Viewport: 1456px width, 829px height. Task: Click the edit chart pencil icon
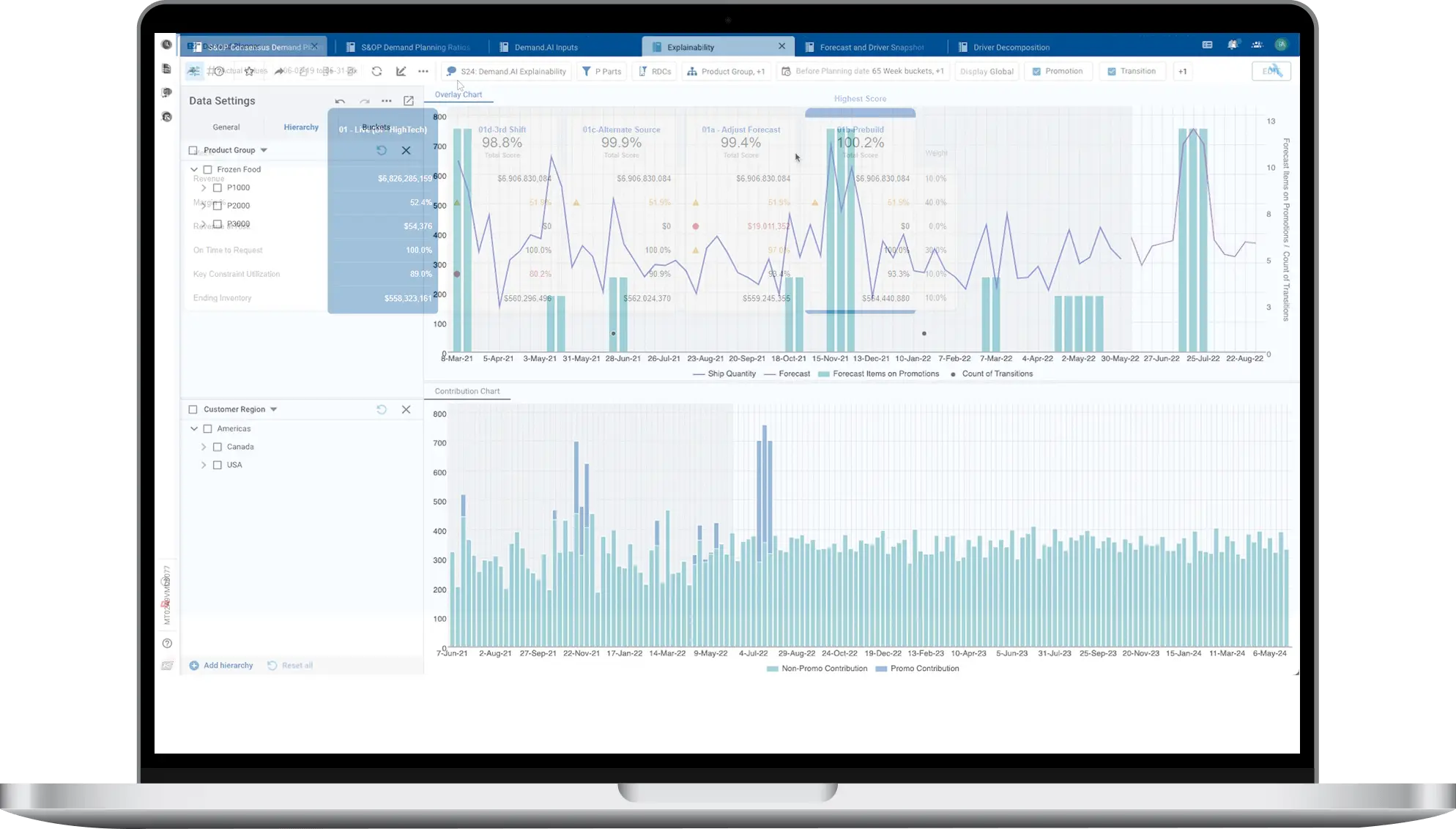click(401, 71)
